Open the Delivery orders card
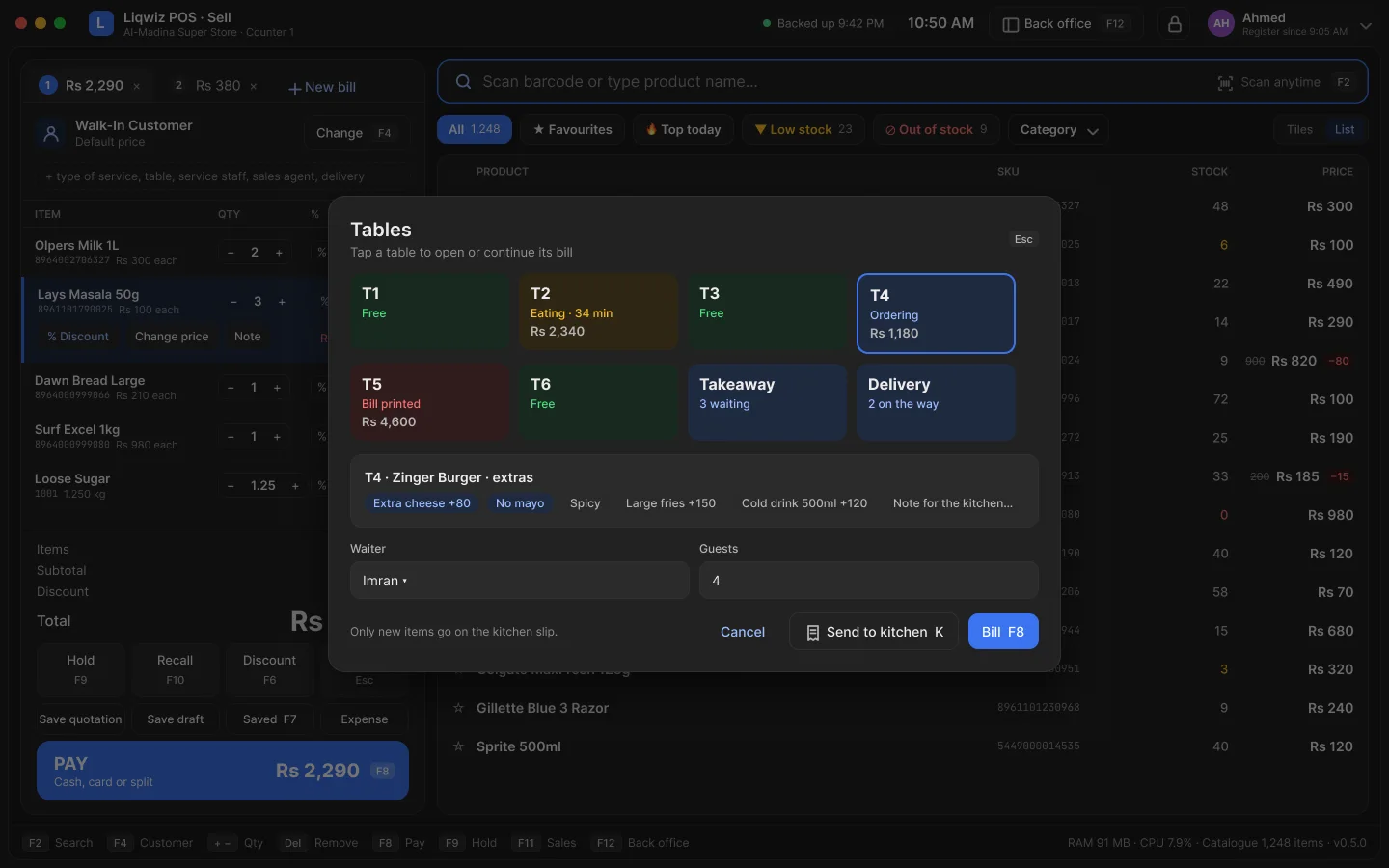The height and width of the screenshot is (868, 1389). 936,402
